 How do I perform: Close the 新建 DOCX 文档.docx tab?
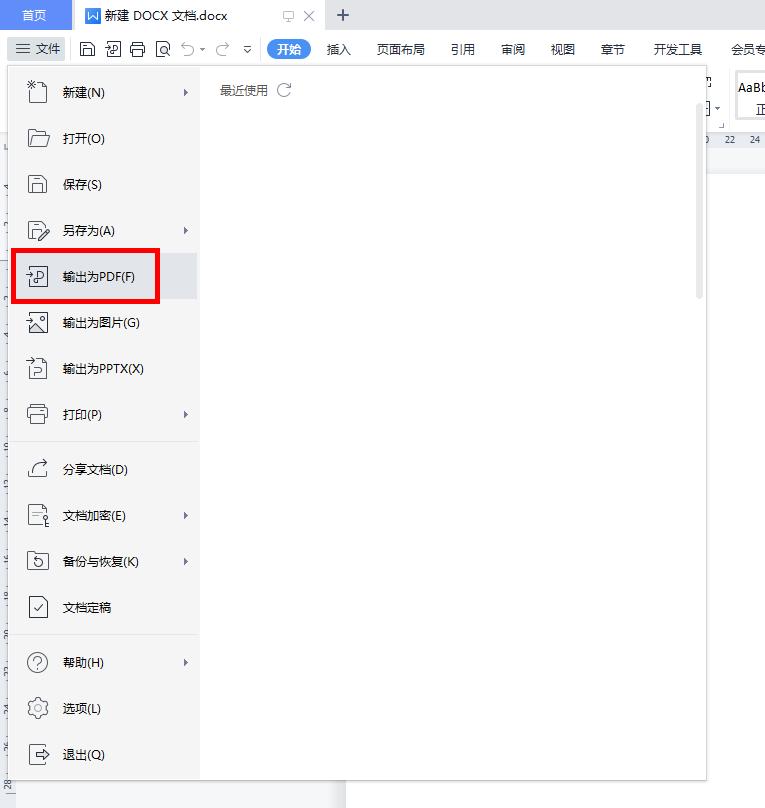click(x=309, y=16)
